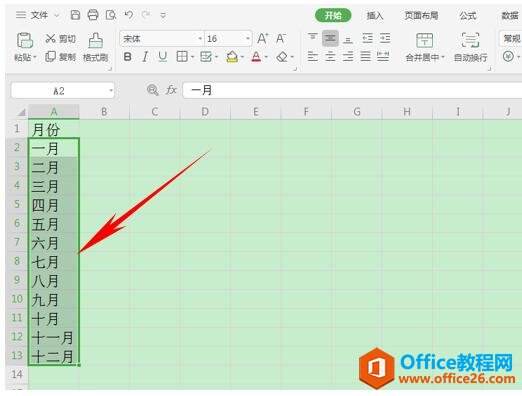This screenshot has width=522, height=396.
Task: Click the Save icon in quick access bar
Action: [75, 15]
